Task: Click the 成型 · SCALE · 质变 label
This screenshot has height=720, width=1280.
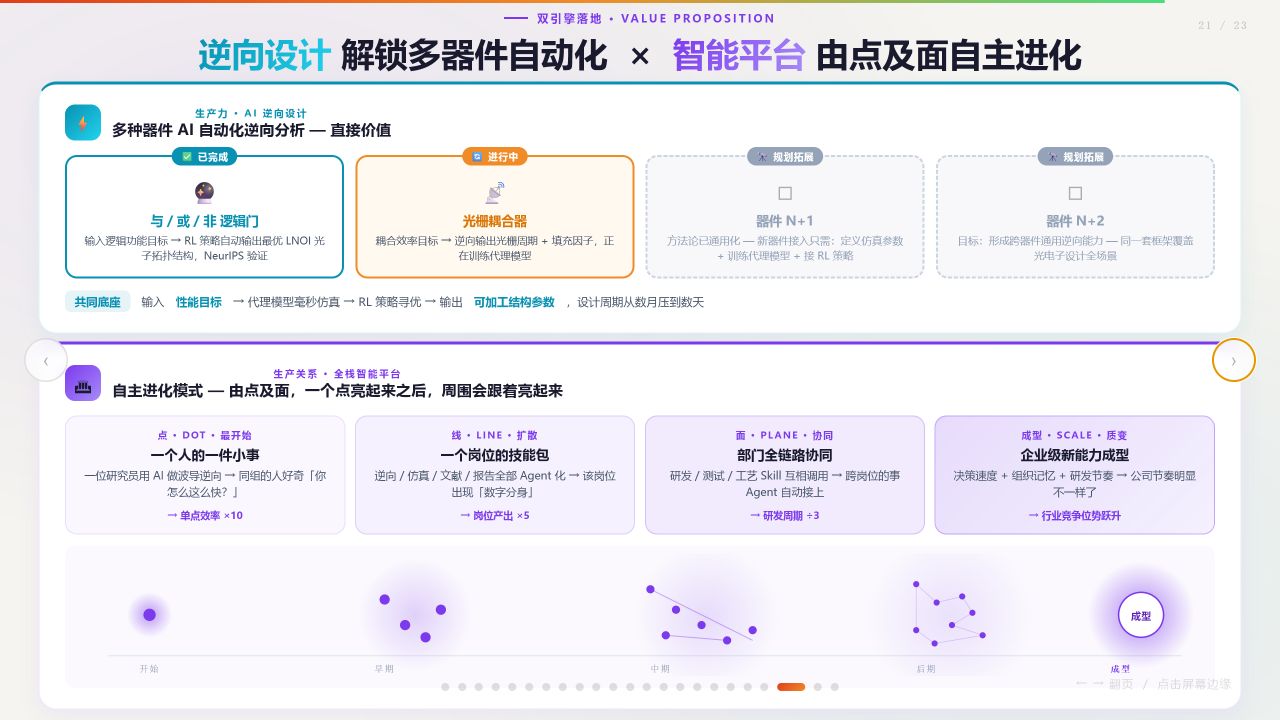Action: pyautogui.click(x=1075, y=436)
